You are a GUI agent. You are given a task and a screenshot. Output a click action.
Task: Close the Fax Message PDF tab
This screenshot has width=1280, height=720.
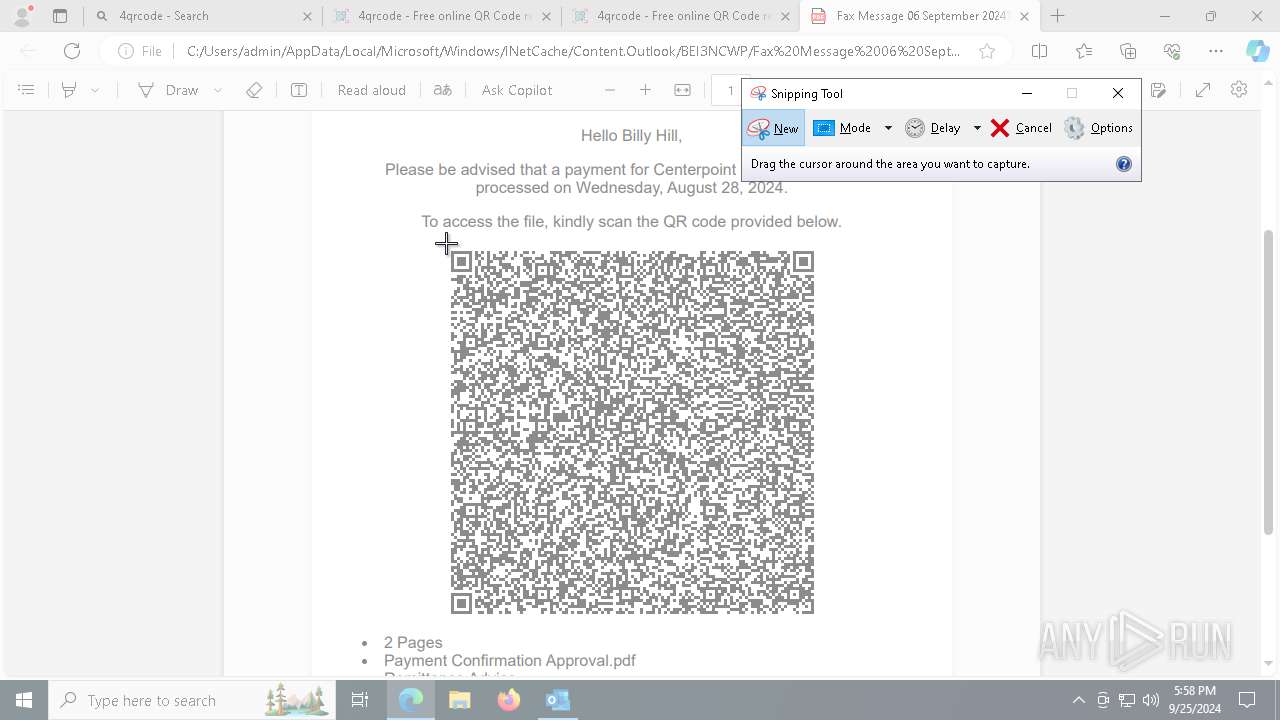click(1024, 16)
